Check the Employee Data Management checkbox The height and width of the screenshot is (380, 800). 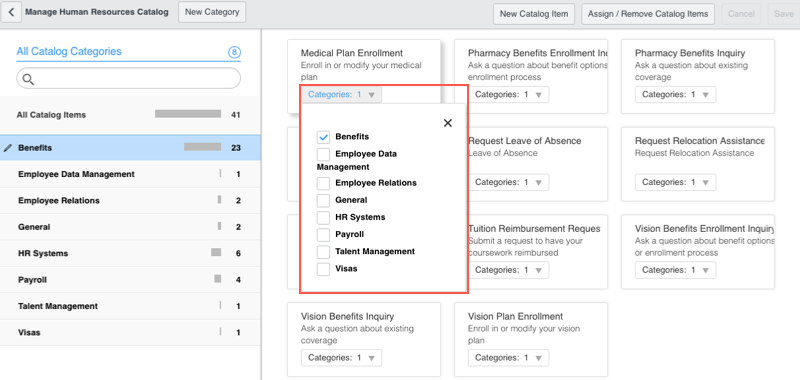[x=323, y=154]
